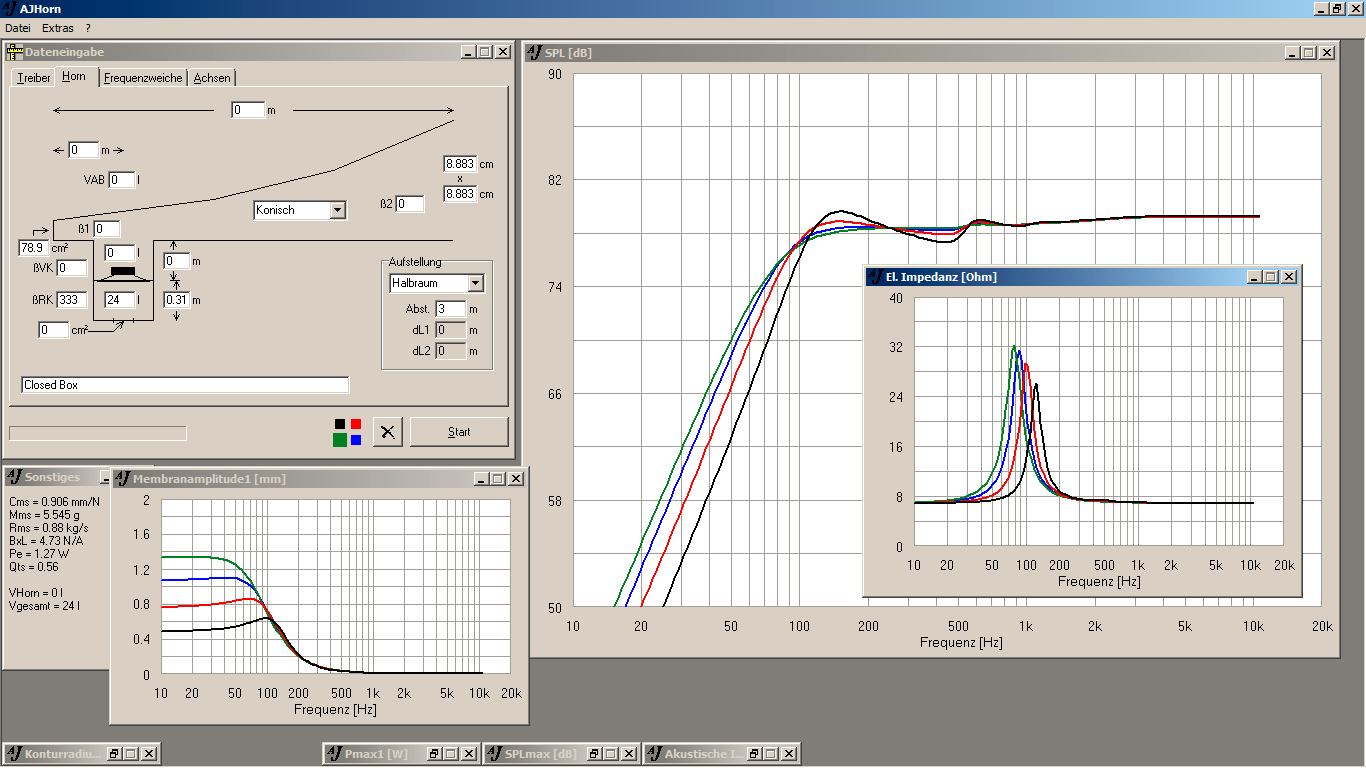Open the Datei menu

coord(18,28)
